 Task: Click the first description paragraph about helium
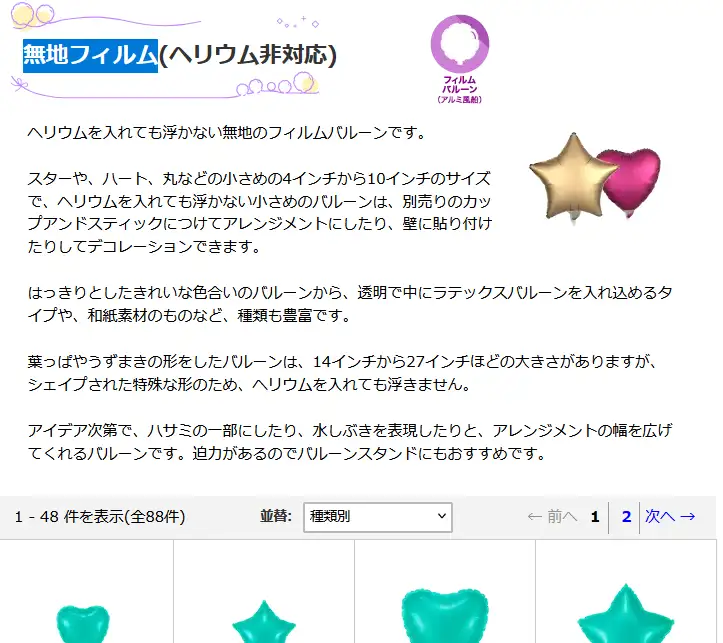pos(226,133)
